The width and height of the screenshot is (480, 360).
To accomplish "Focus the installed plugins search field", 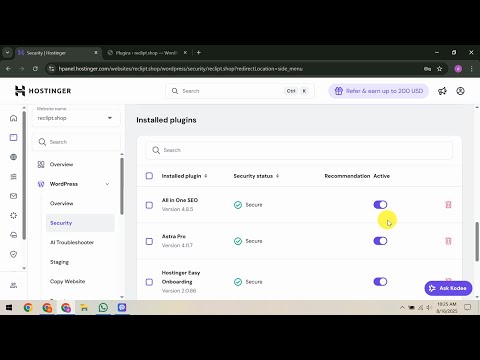I will pyautogui.click(x=299, y=150).
